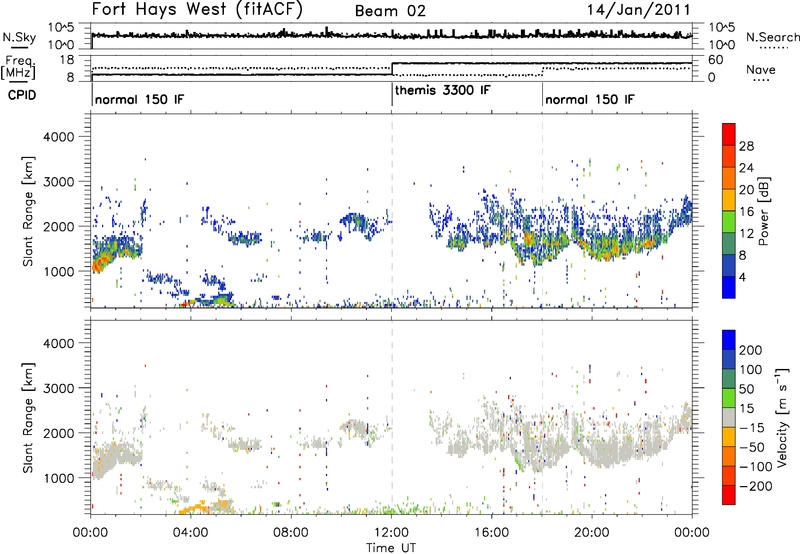Select the "04:00" time tick label

(x=191, y=533)
